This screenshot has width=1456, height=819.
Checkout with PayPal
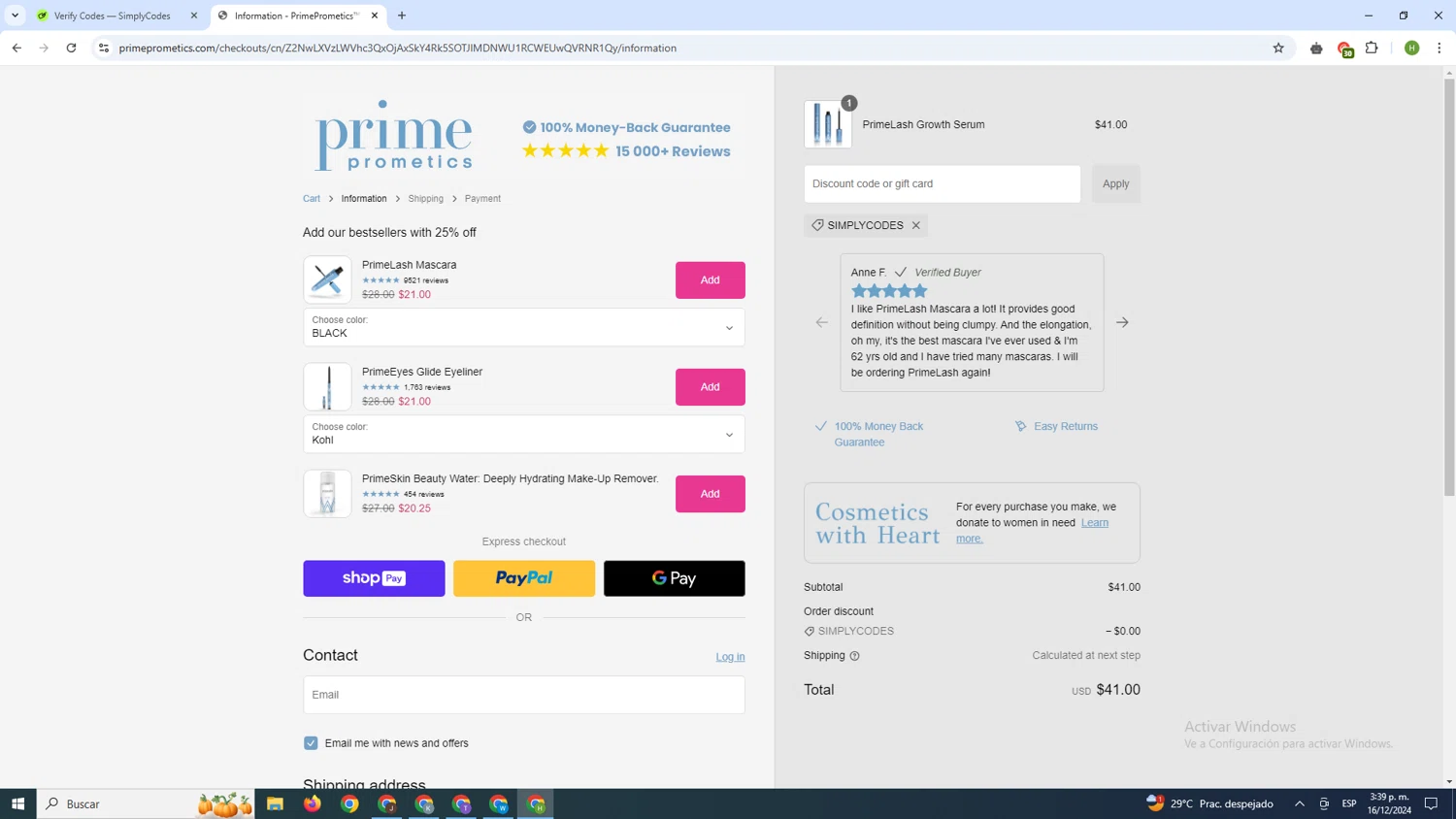524,578
